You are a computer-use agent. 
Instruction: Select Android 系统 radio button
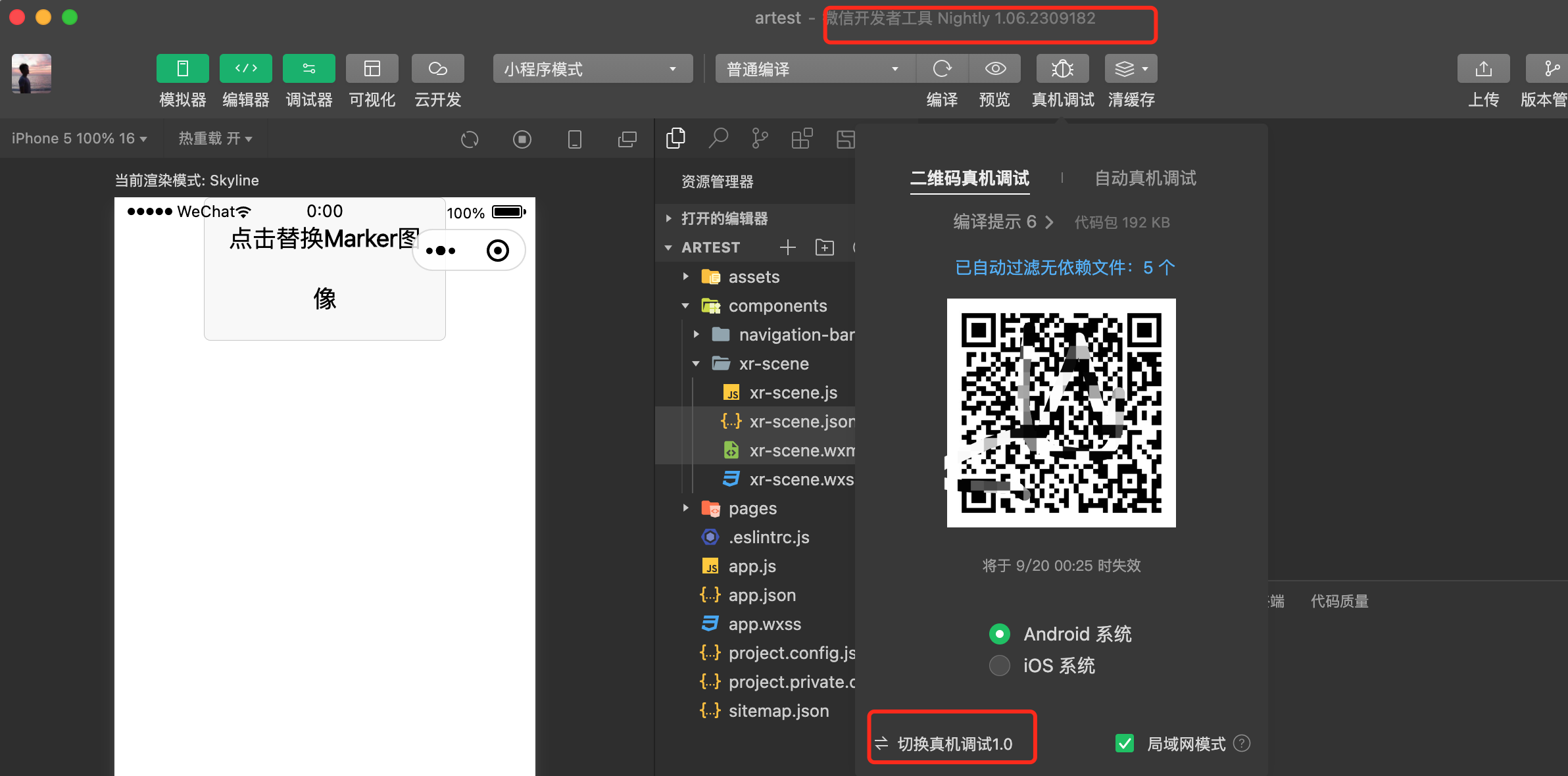pyautogui.click(x=999, y=634)
